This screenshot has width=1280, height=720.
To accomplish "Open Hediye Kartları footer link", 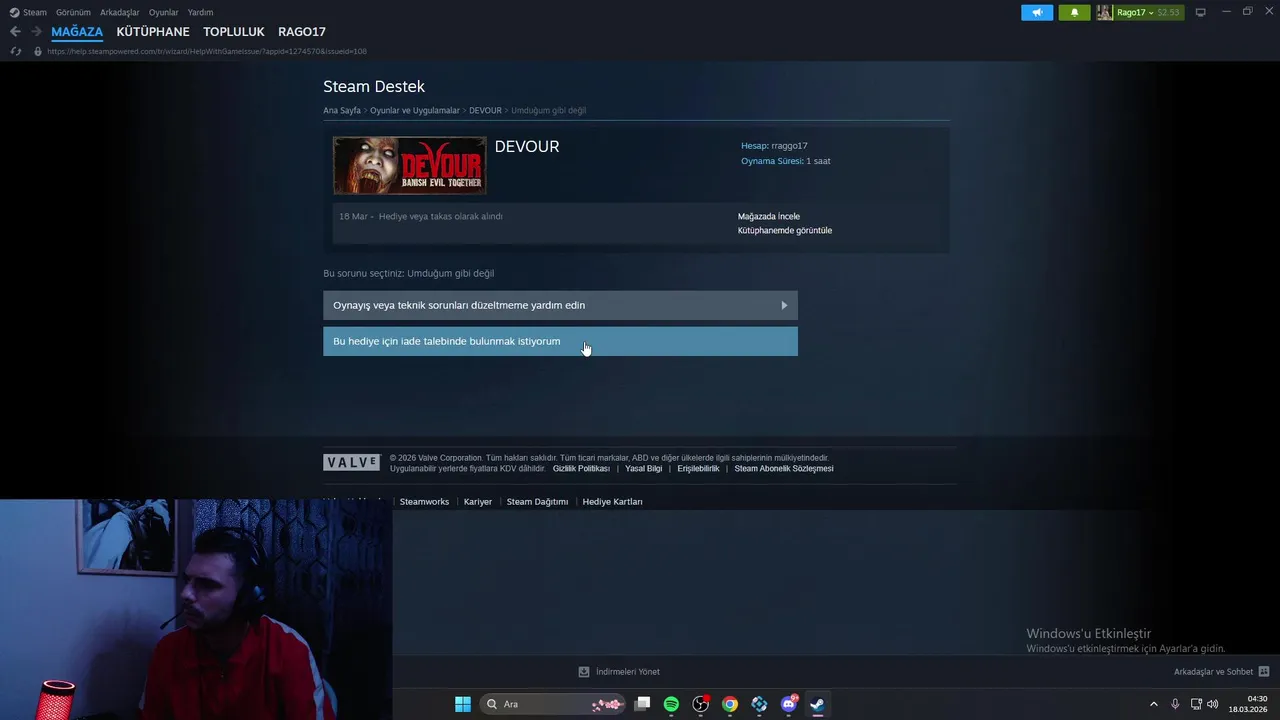I will 612,502.
